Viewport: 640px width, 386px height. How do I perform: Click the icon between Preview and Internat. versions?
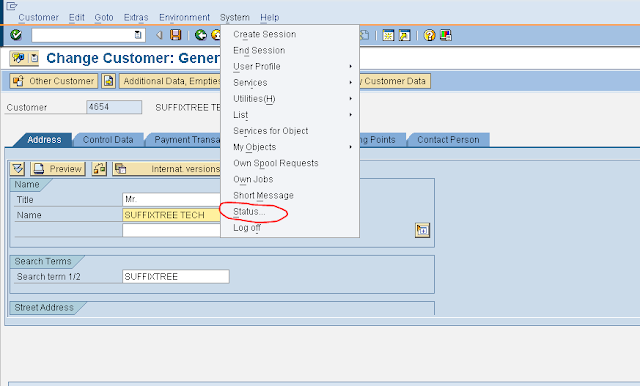[99, 169]
